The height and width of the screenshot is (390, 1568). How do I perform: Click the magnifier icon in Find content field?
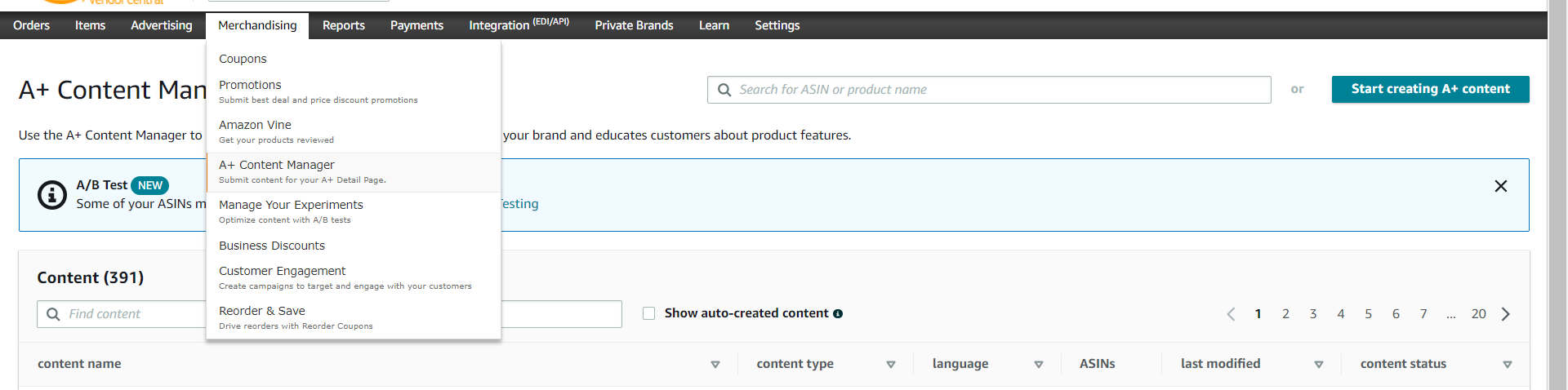click(53, 314)
